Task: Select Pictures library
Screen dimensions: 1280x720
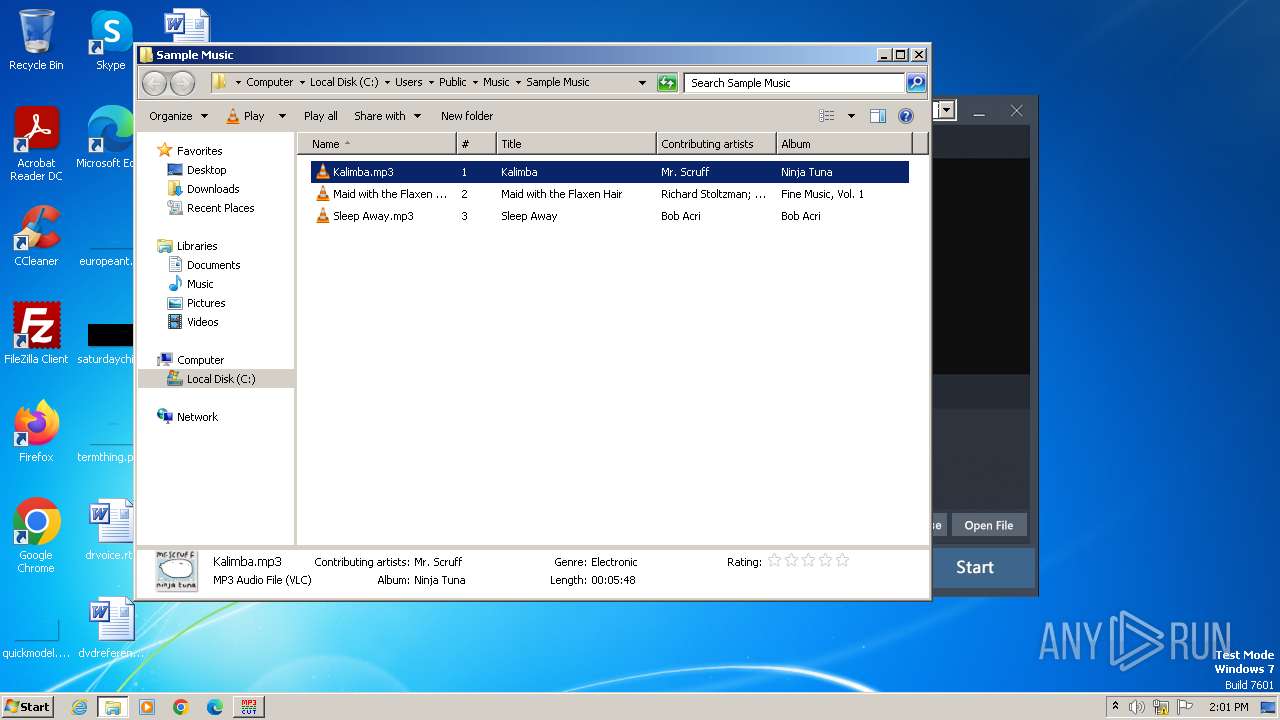Action: point(206,303)
